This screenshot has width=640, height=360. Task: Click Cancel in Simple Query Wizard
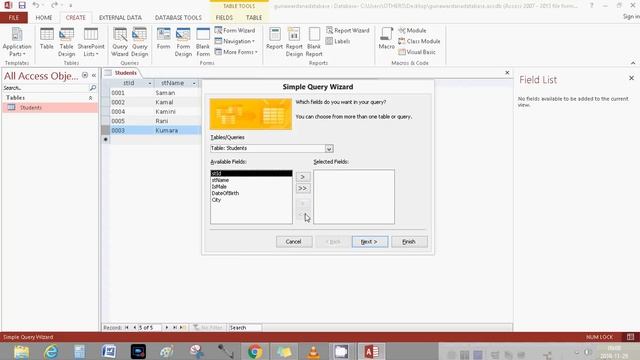click(294, 242)
